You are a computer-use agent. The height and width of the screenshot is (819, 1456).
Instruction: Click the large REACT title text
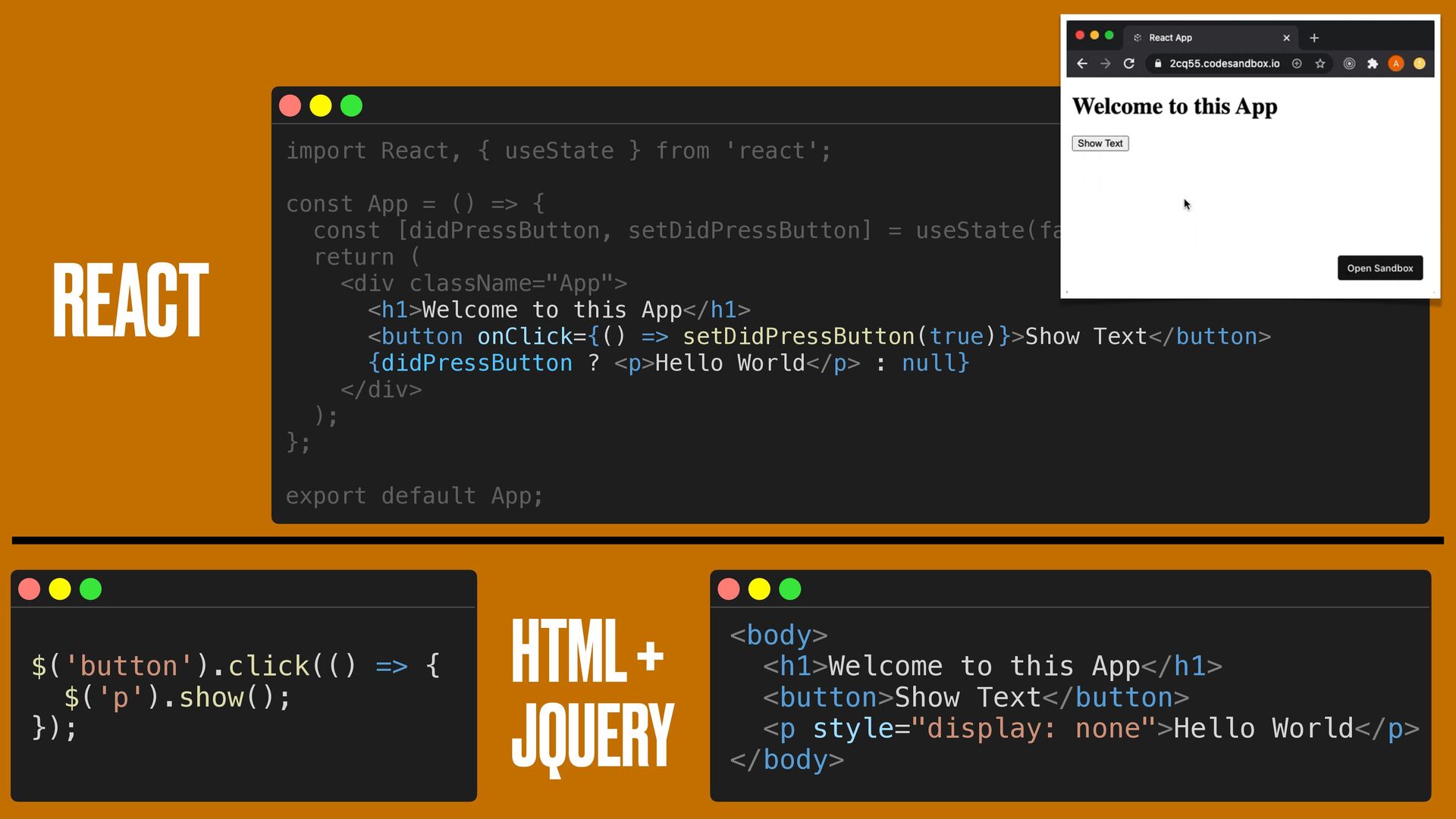130,300
